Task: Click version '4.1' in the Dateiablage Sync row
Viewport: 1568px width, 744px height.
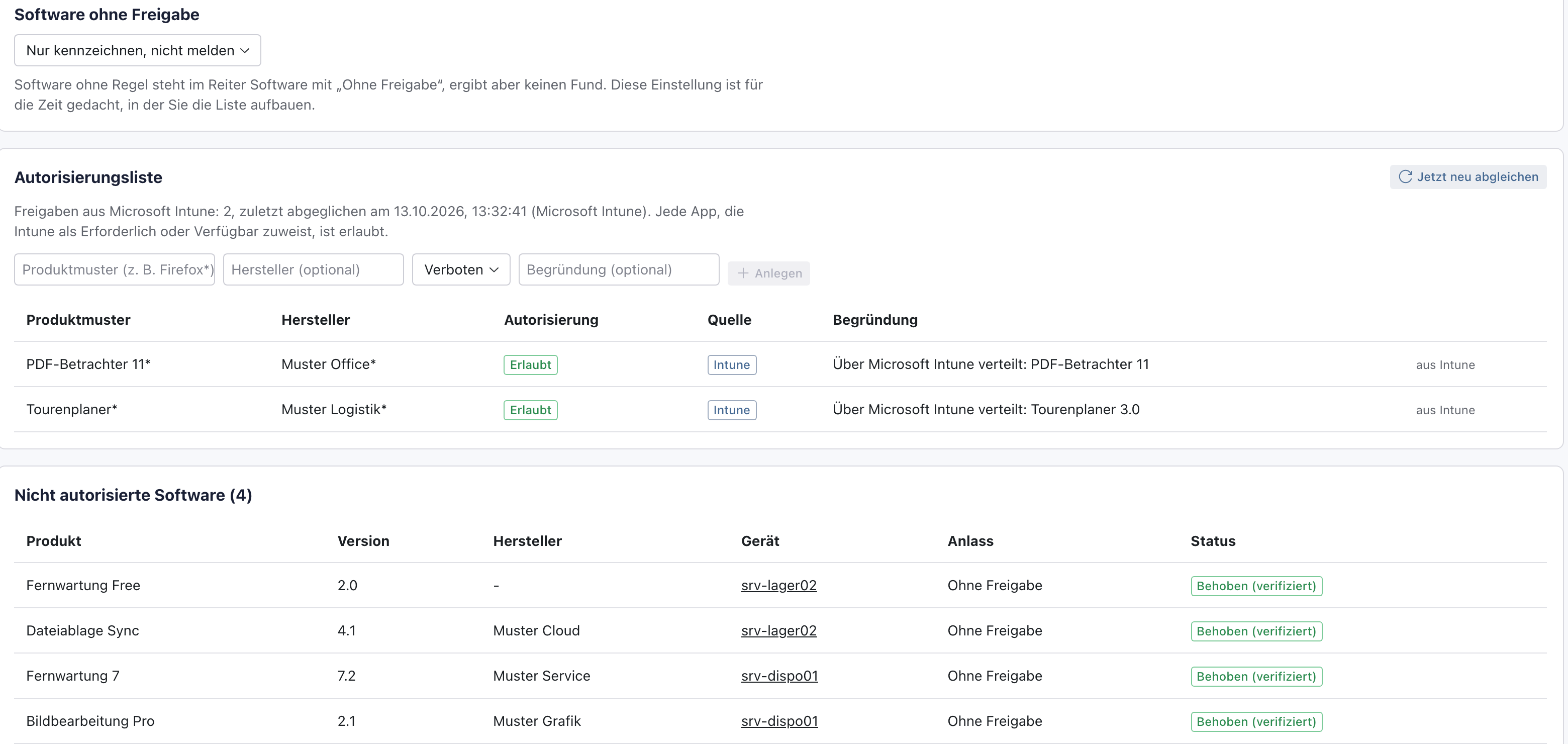Action: coord(346,630)
